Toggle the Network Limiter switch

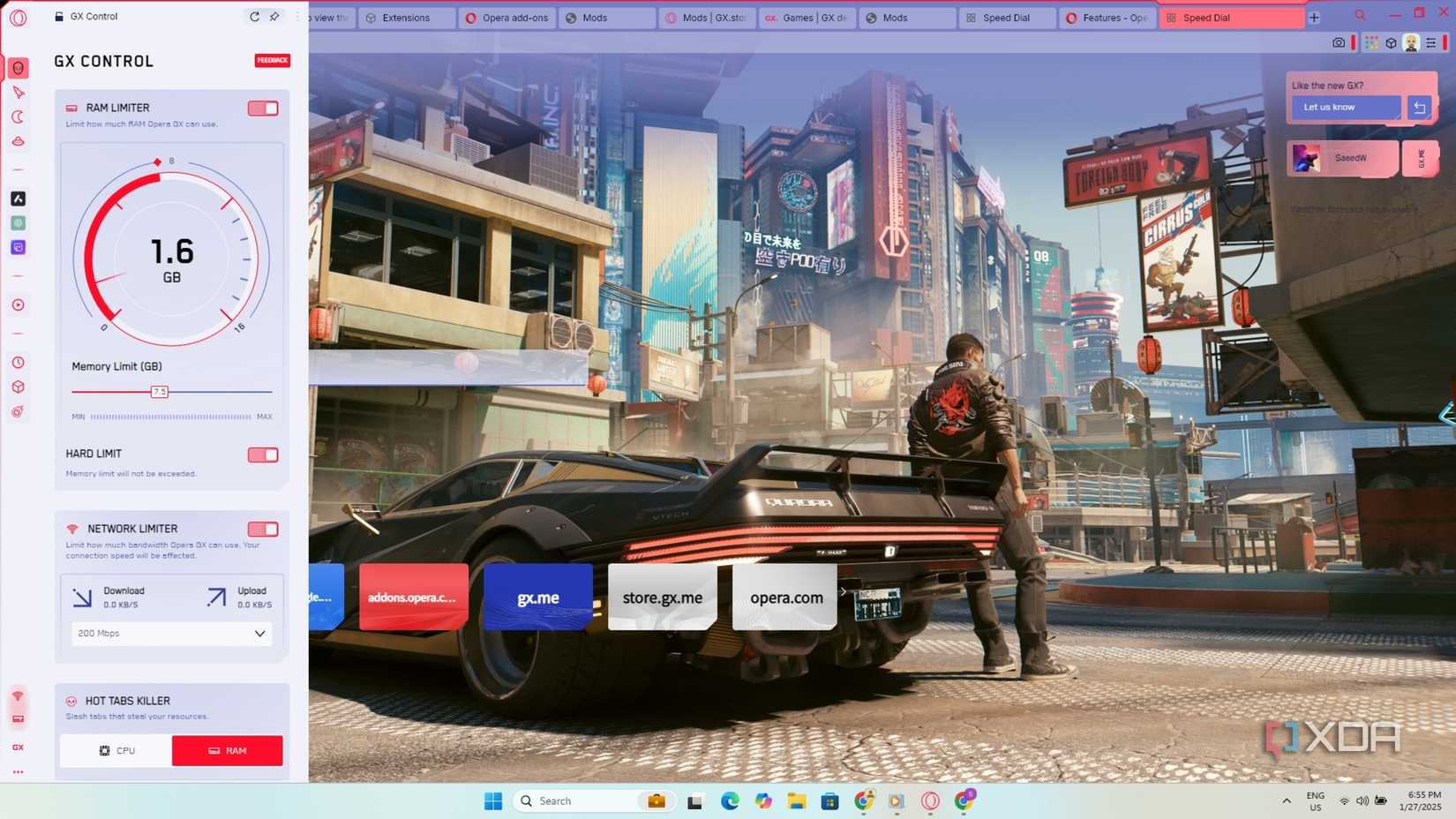263,530
